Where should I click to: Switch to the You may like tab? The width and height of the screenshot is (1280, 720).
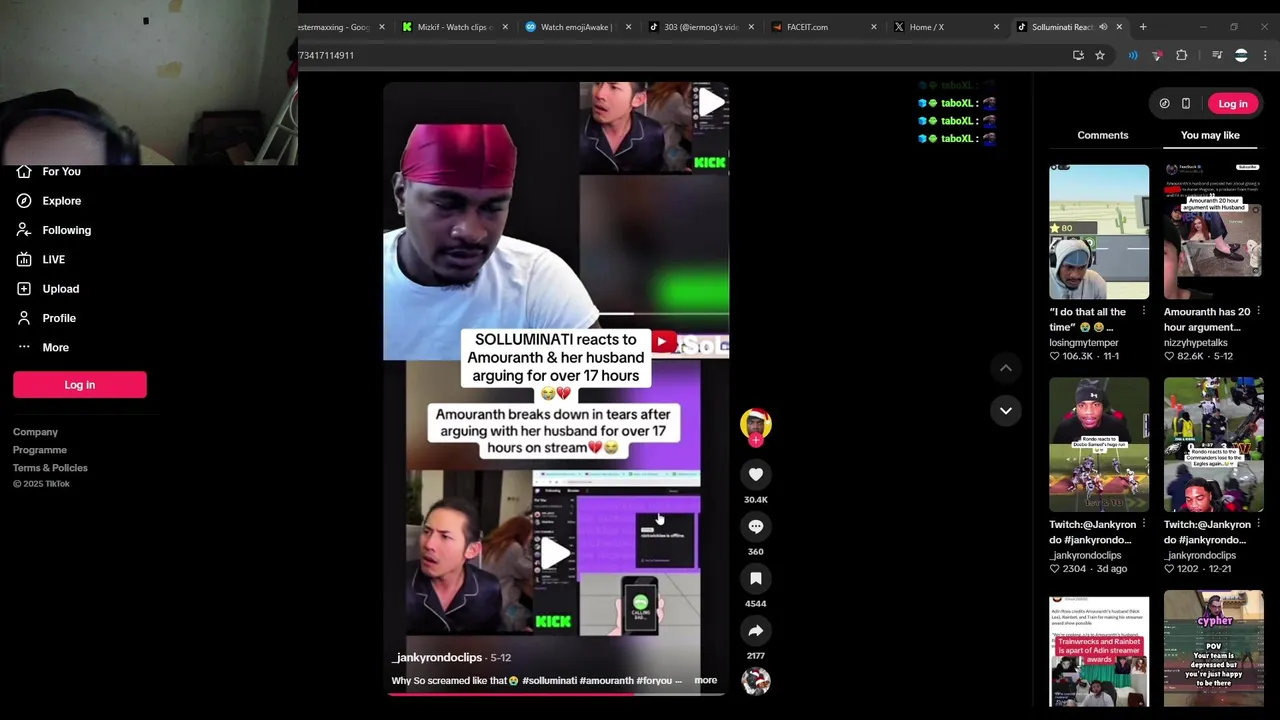(1210, 135)
